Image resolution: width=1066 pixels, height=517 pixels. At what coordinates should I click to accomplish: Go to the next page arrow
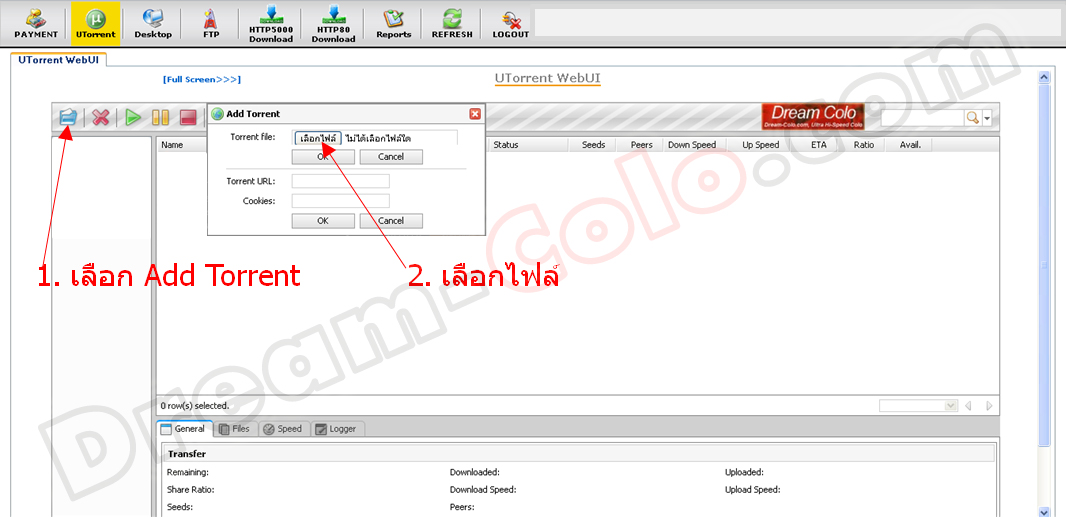989,405
